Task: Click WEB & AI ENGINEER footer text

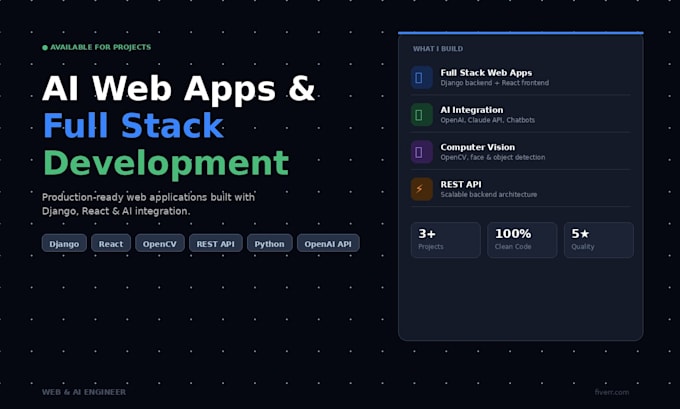Action: 84,392
